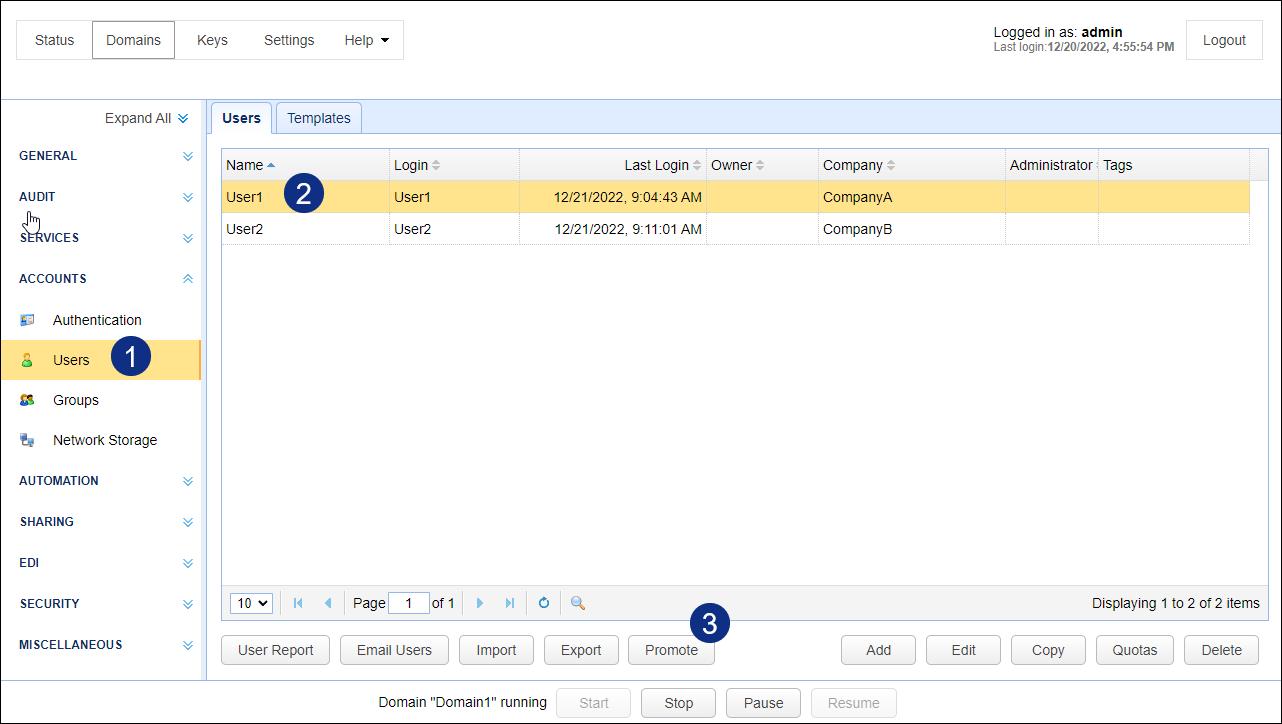Expand the SECURITY section

coord(188,604)
